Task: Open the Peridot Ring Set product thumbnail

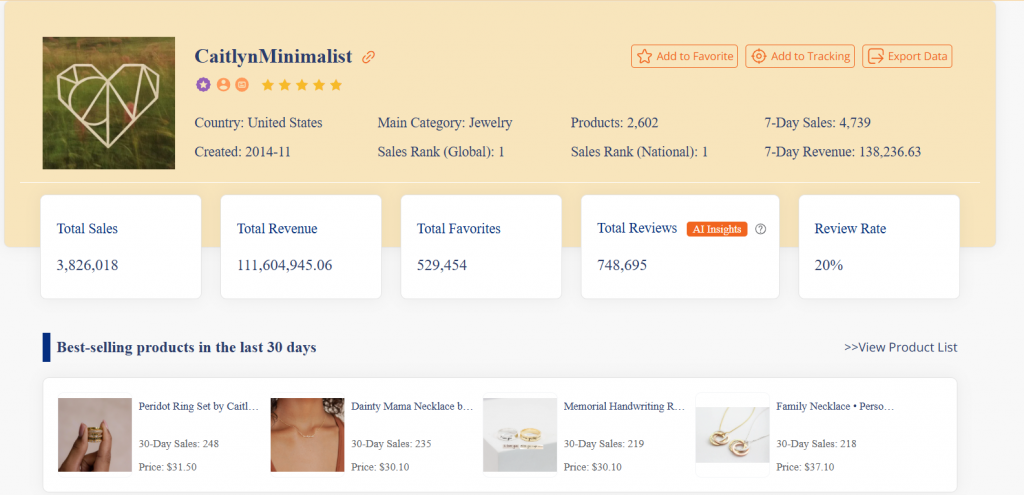Action: (95, 435)
